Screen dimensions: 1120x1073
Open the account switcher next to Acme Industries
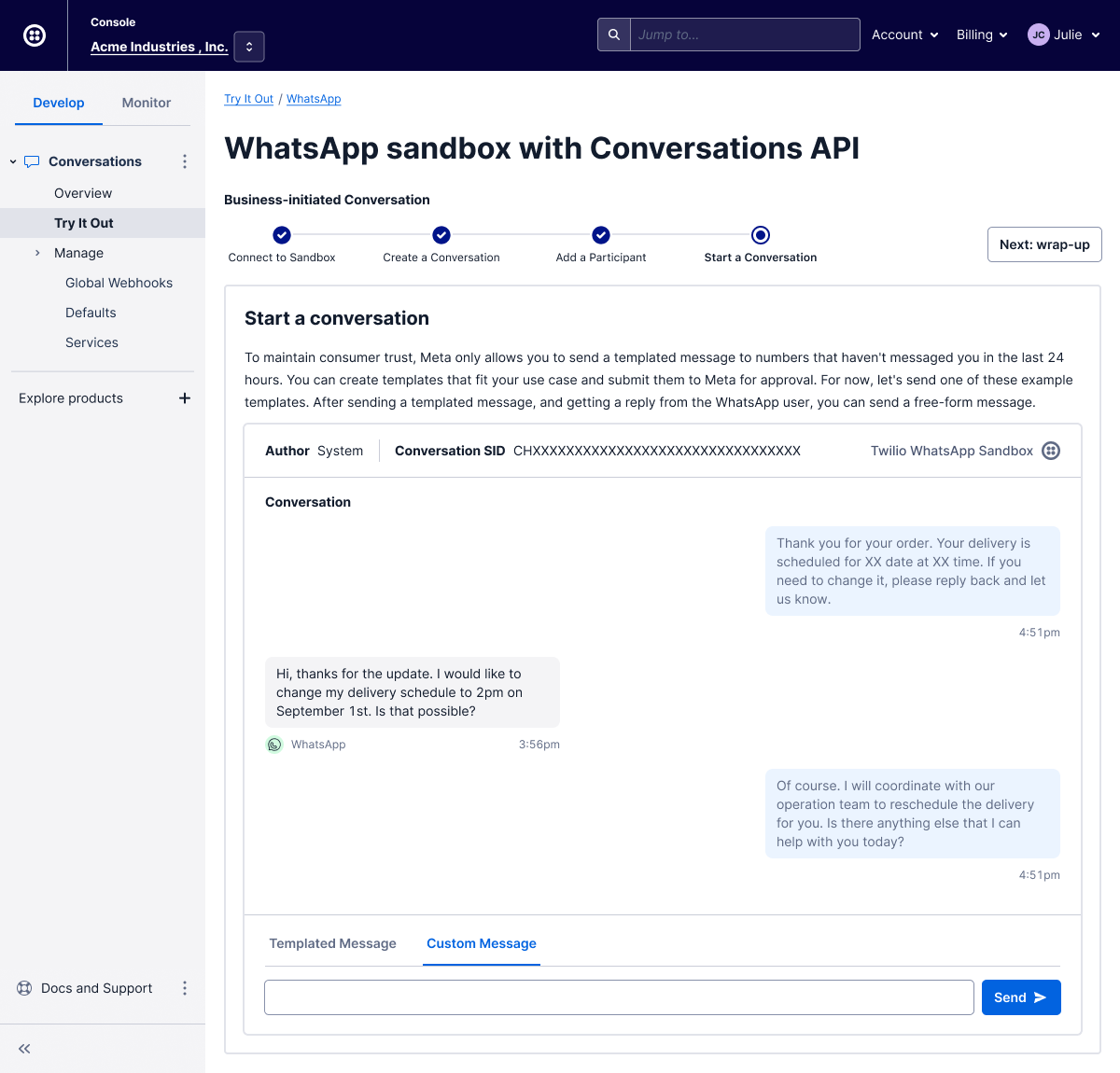tap(249, 47)
